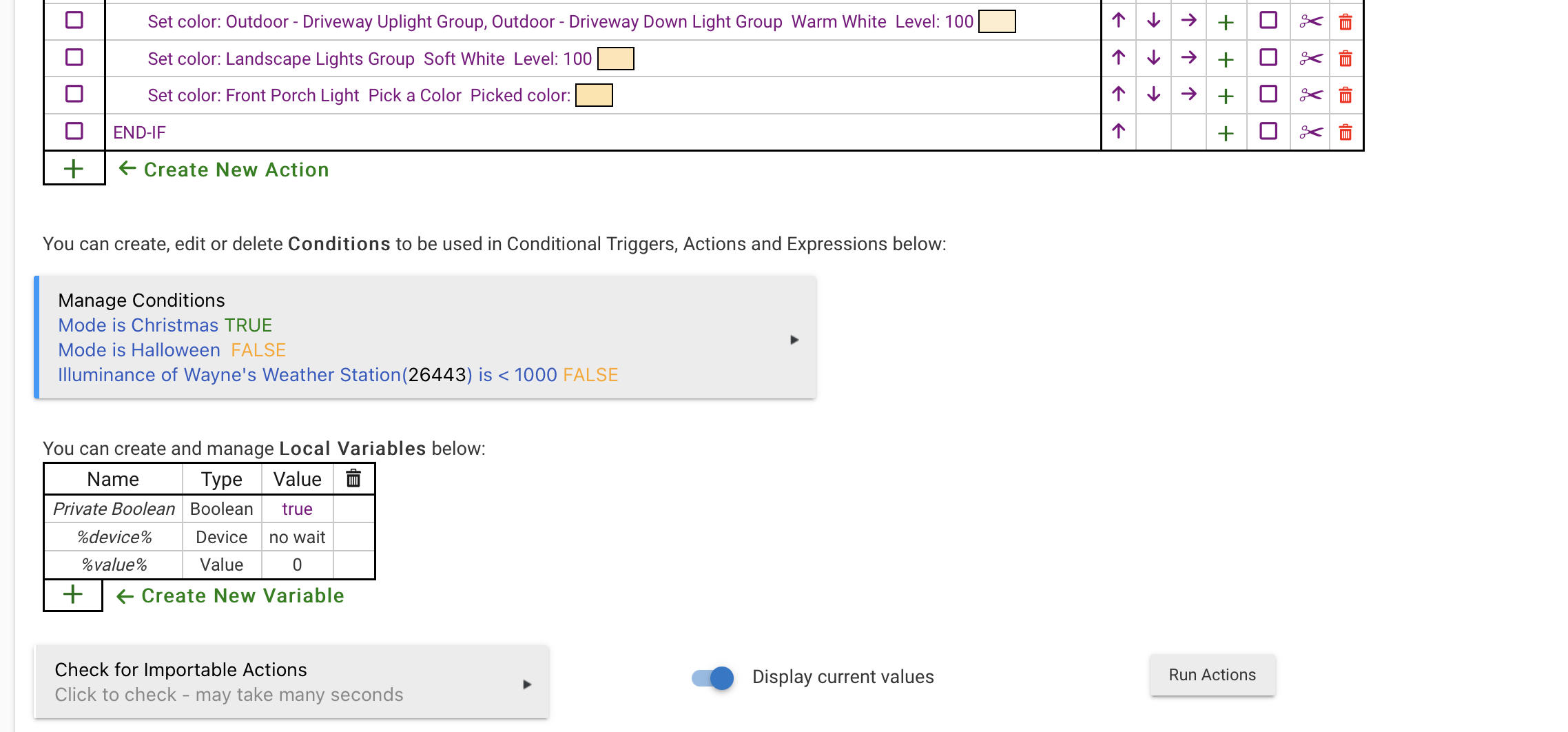Expand Check for Importable Actions arrow
The image size is (1568, 732).
click(527, 684)
